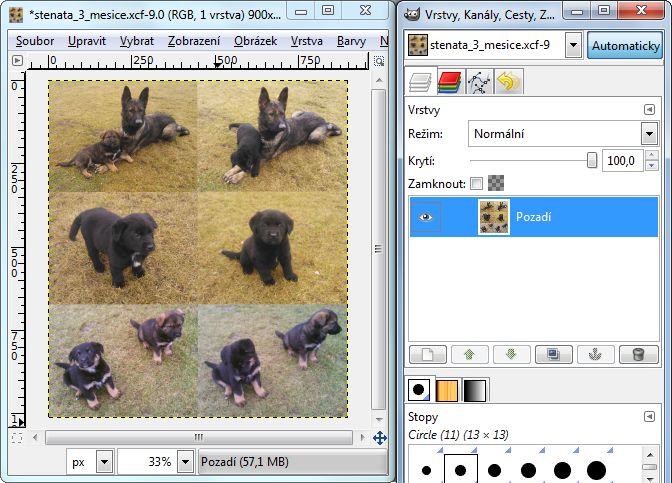Open the Vrstvy panel menu arrow
This screenshot has width=672, height=483.
coord(649,110)
